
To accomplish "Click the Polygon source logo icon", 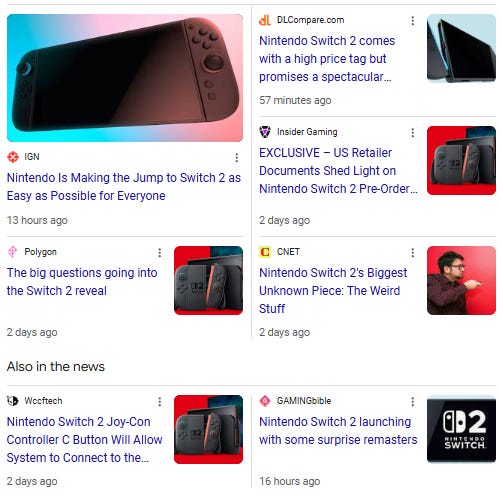I will (x=13, y=252).
